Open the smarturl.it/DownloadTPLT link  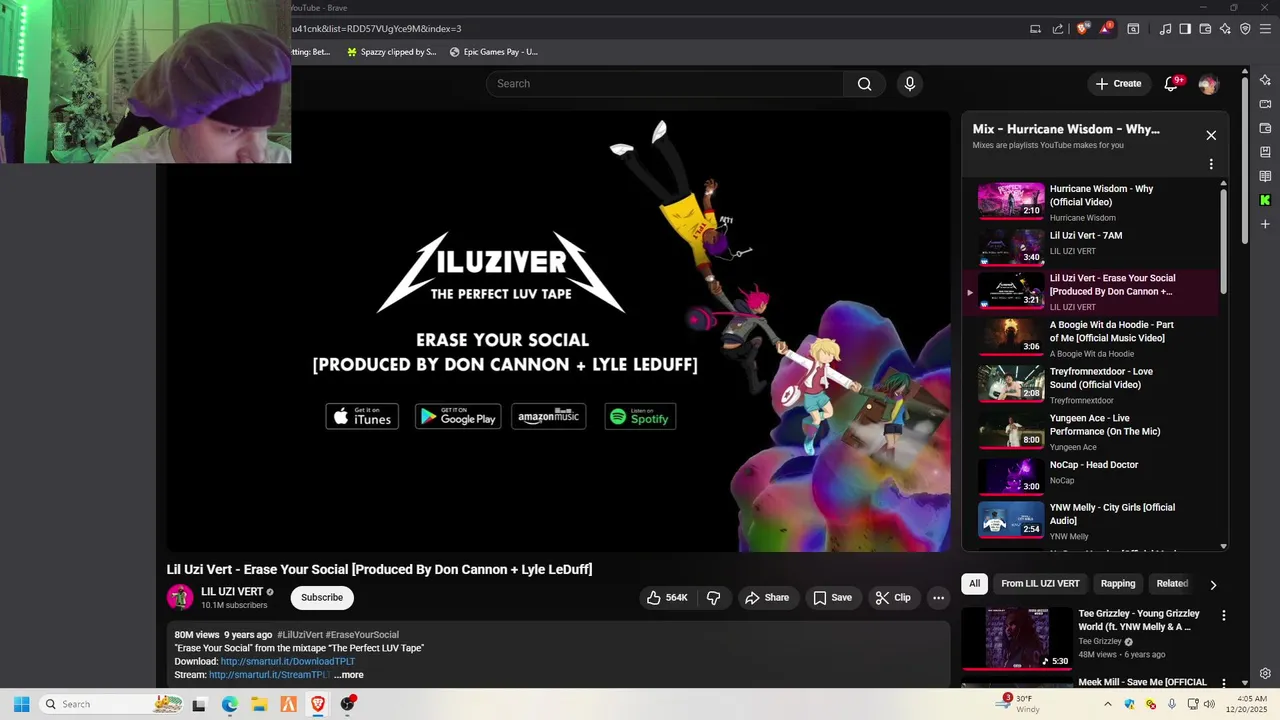pos(288,662)
